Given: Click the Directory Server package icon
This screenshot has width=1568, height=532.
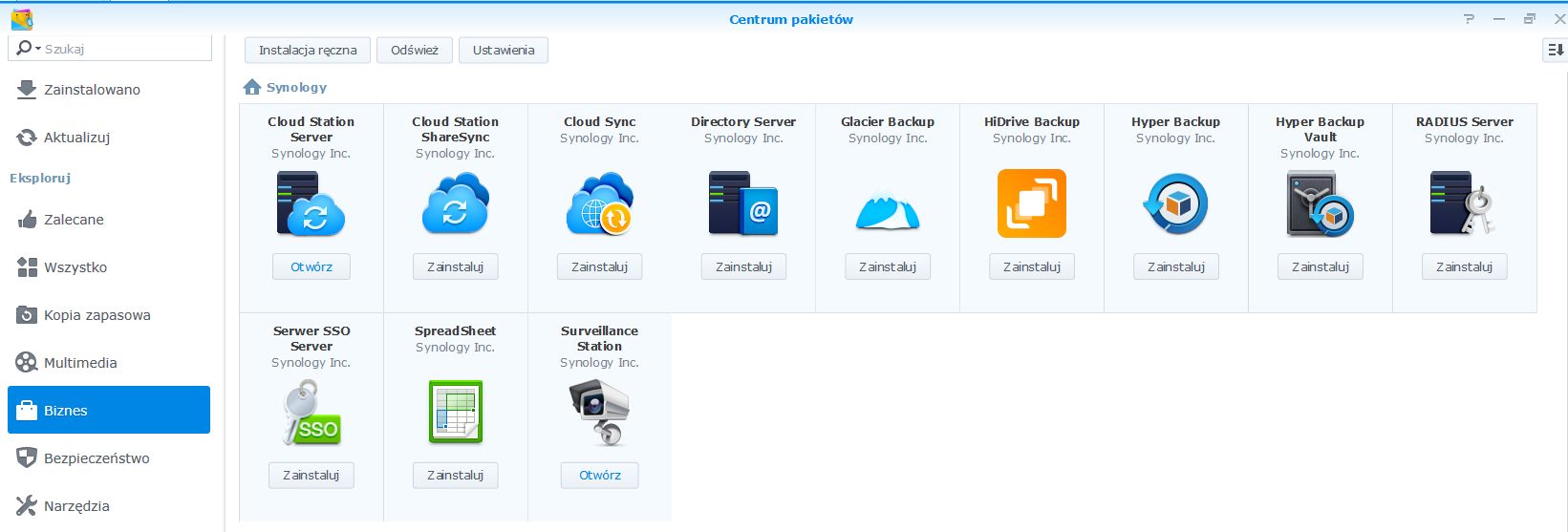Looking at the screenshot, I should [743, 203].
